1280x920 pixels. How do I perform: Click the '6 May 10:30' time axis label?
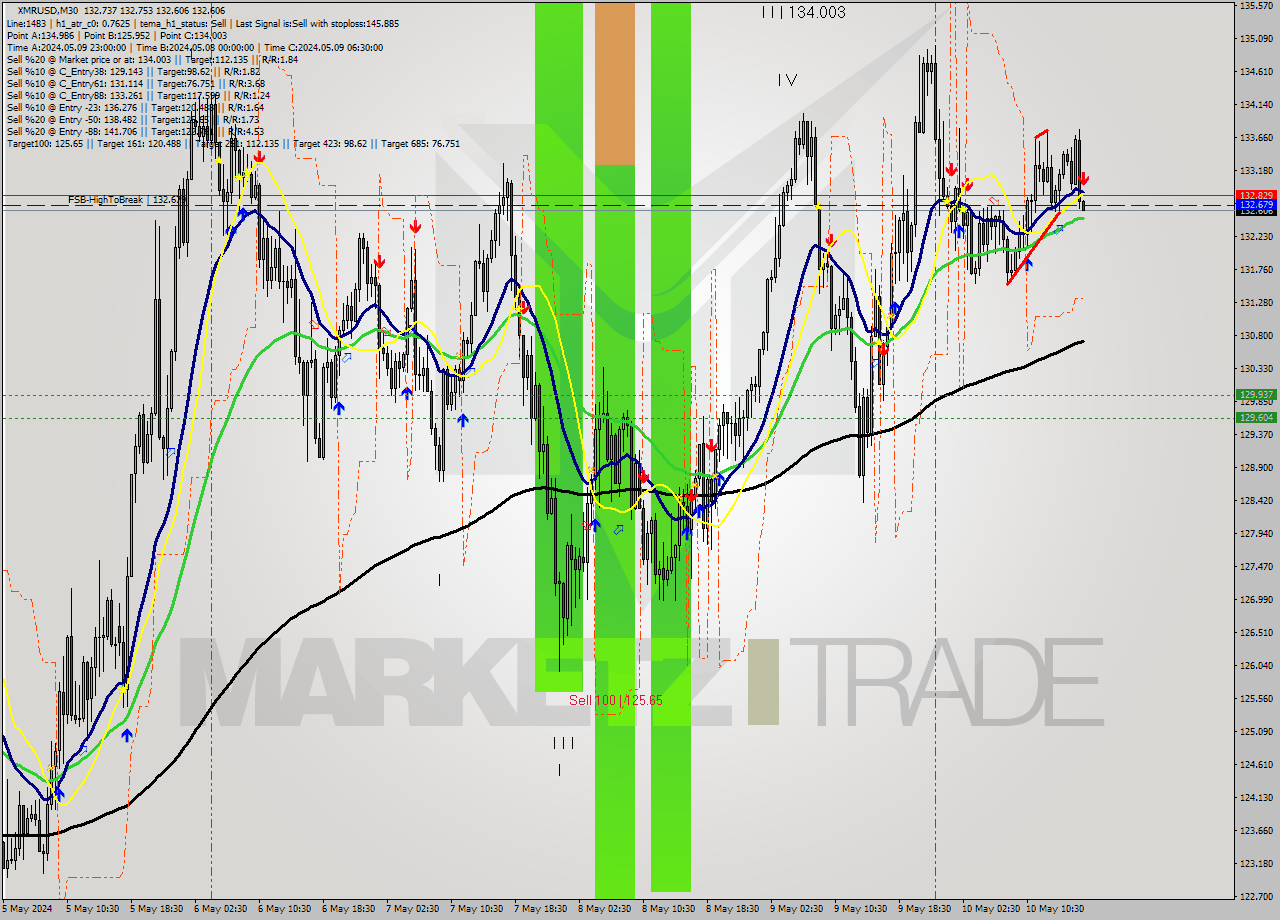pyautogui.click(x=284, y=909)
